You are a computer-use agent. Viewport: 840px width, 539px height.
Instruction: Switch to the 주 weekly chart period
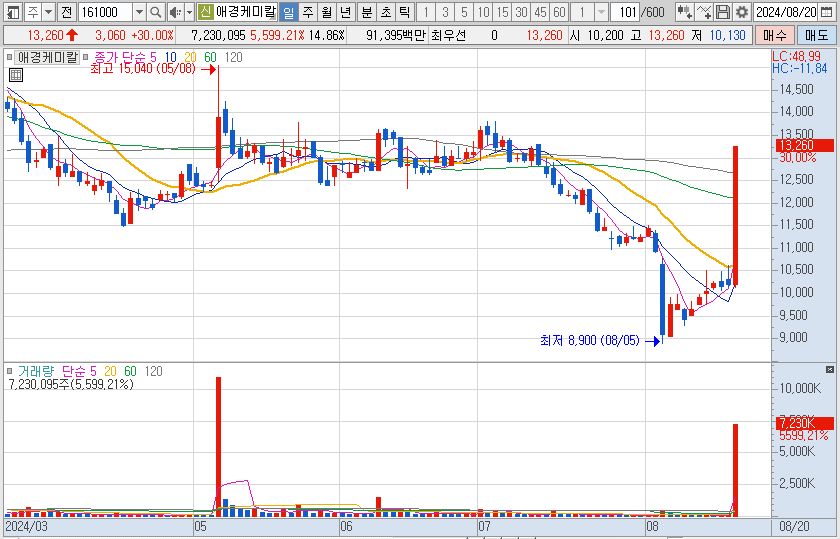(308, 12)
